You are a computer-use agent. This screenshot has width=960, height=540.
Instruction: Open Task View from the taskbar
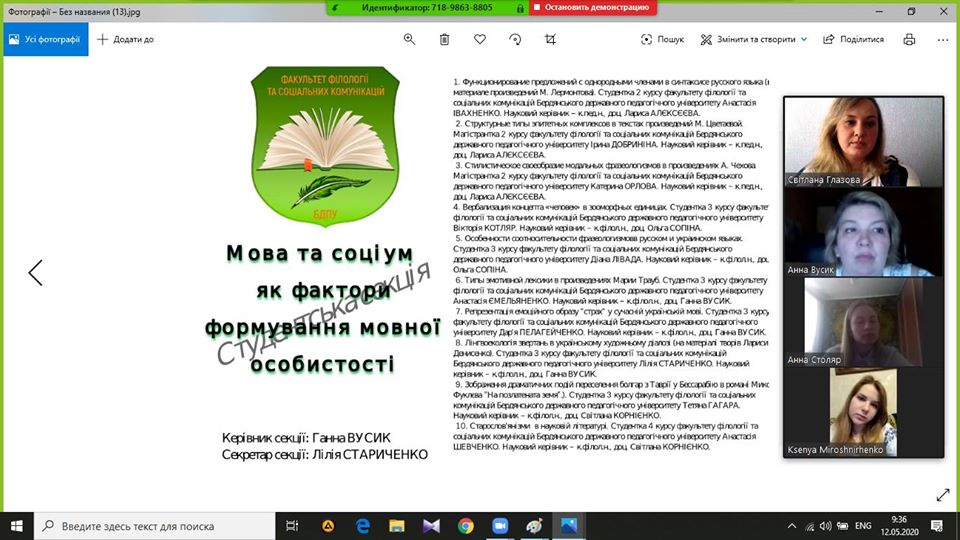coord(293,526)
